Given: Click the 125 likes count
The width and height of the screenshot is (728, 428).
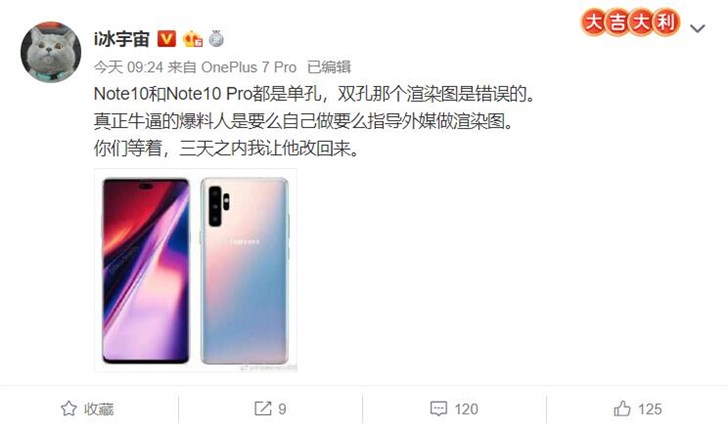Looking at the screenshot, I should [x=650, y=409].
